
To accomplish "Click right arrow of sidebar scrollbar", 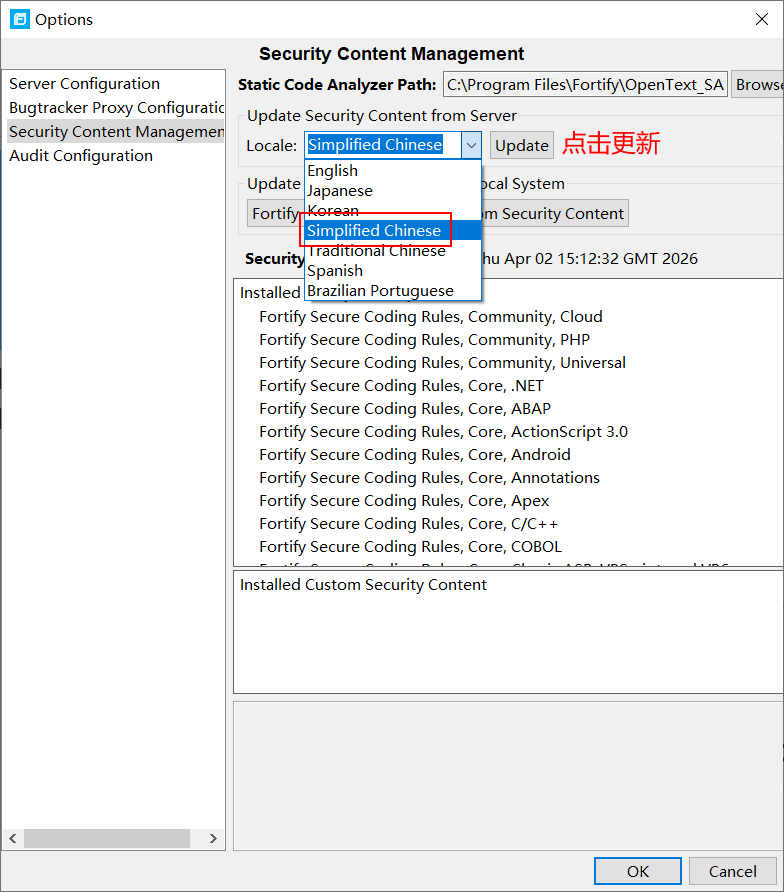I will (x=213, y=839).
